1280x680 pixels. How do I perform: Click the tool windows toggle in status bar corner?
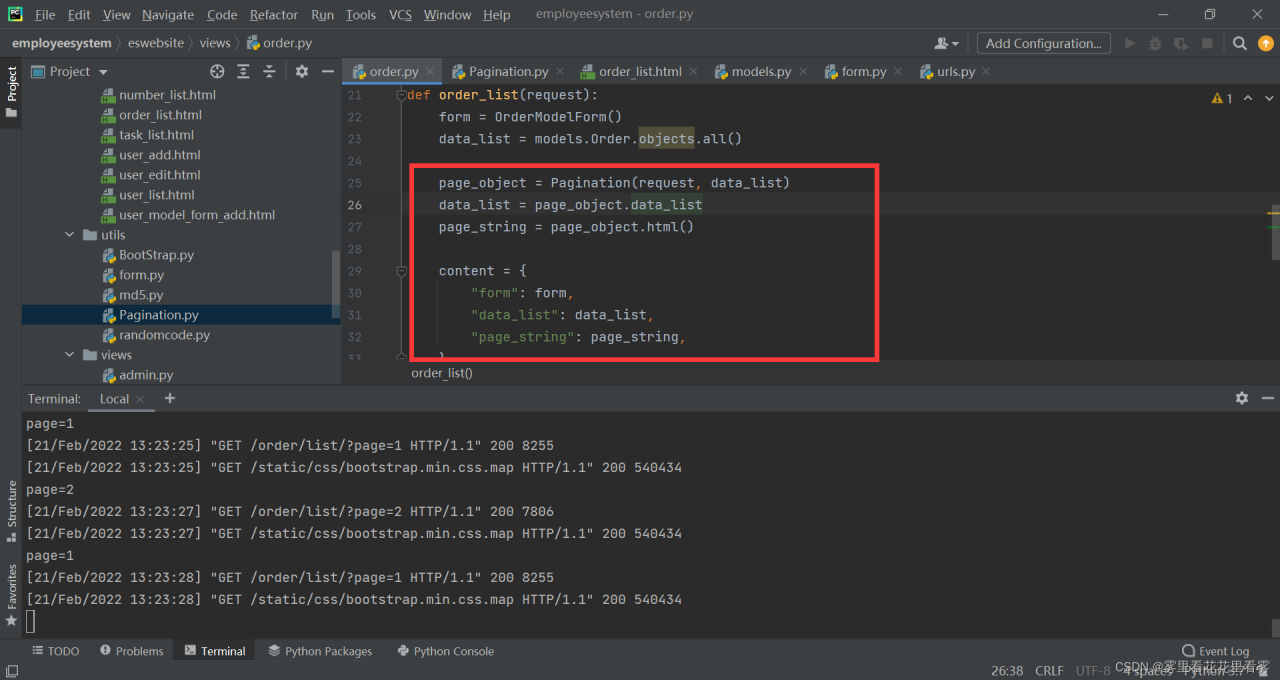click(x=10, y=671)
